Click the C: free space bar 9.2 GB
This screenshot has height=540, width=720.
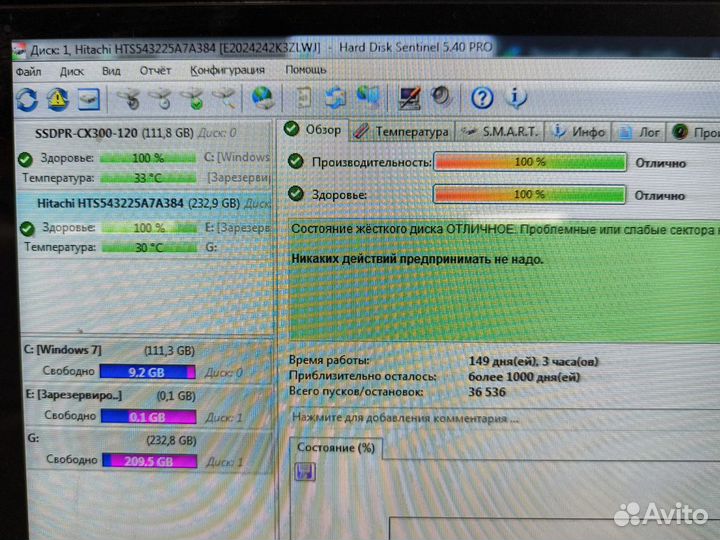point(150,371)
